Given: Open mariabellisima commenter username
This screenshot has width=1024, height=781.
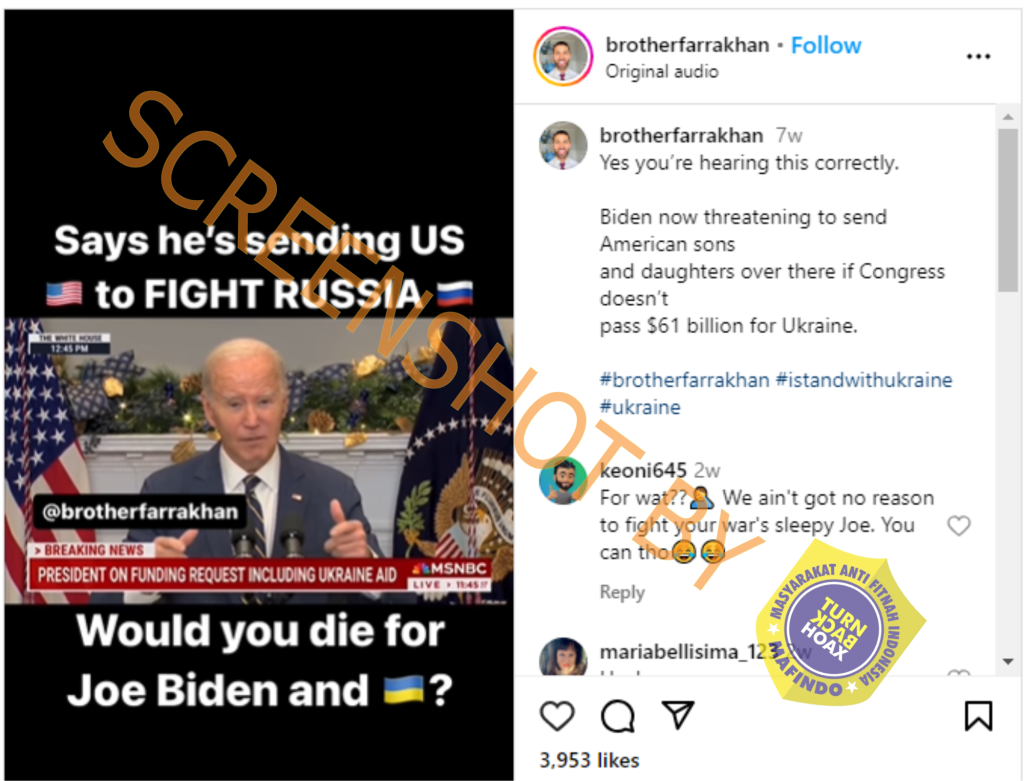Looking at the screenshot, I should [x=686, y=652].
